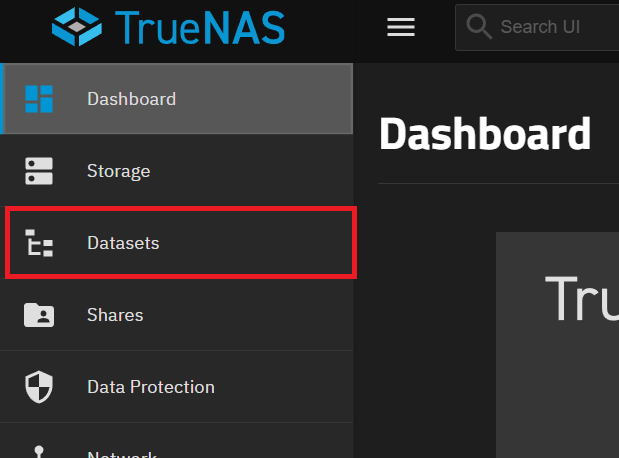This screenshot has width=619, height=458.
Task: Click the Datasets tree icon
Action: pos(39,243)
